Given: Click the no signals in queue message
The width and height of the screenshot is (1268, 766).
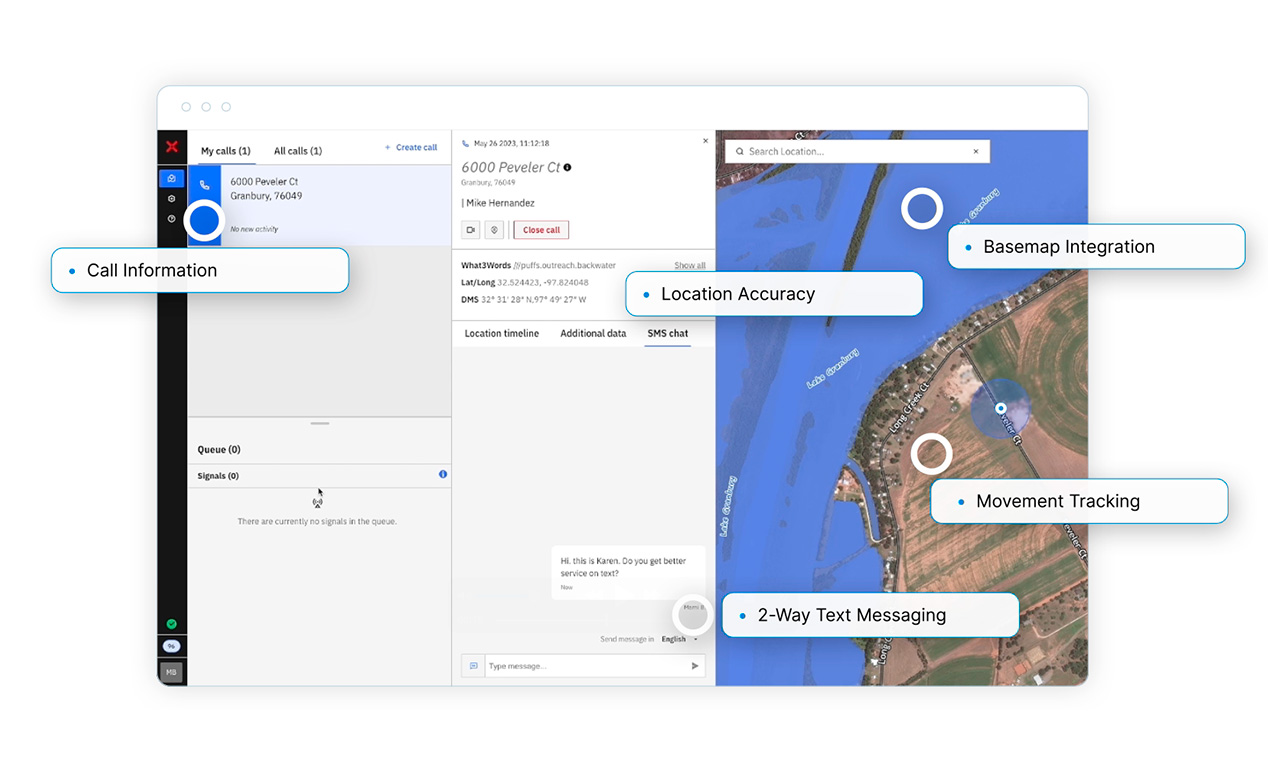Looking at the screenshot, I should click(x=317, y=521).
